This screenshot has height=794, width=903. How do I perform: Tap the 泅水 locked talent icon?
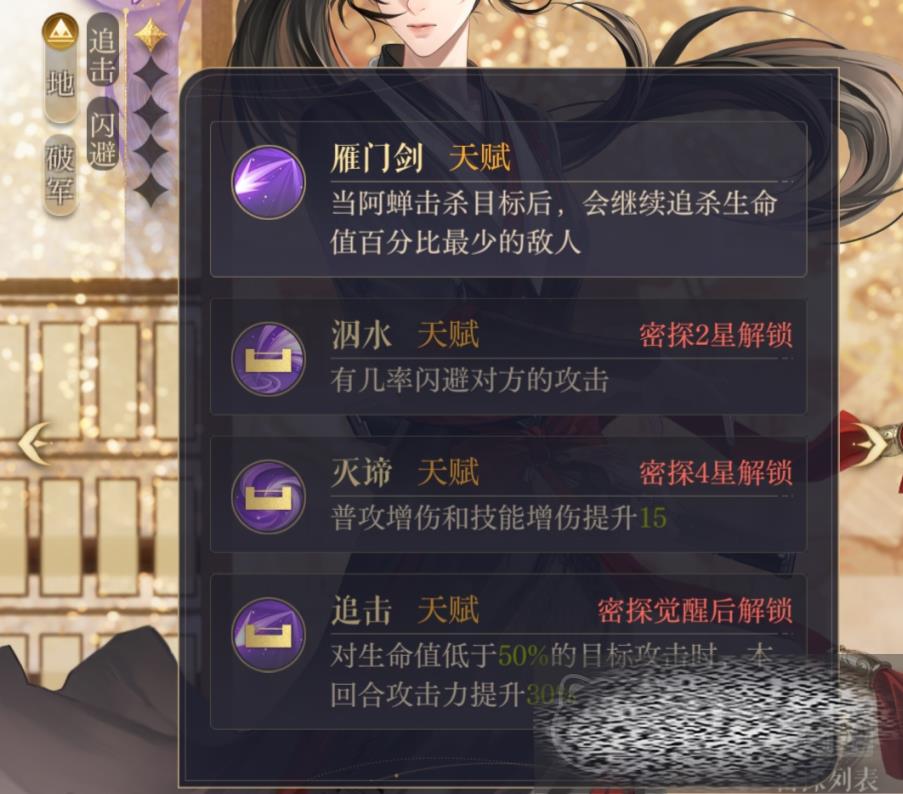pos(268,358)
